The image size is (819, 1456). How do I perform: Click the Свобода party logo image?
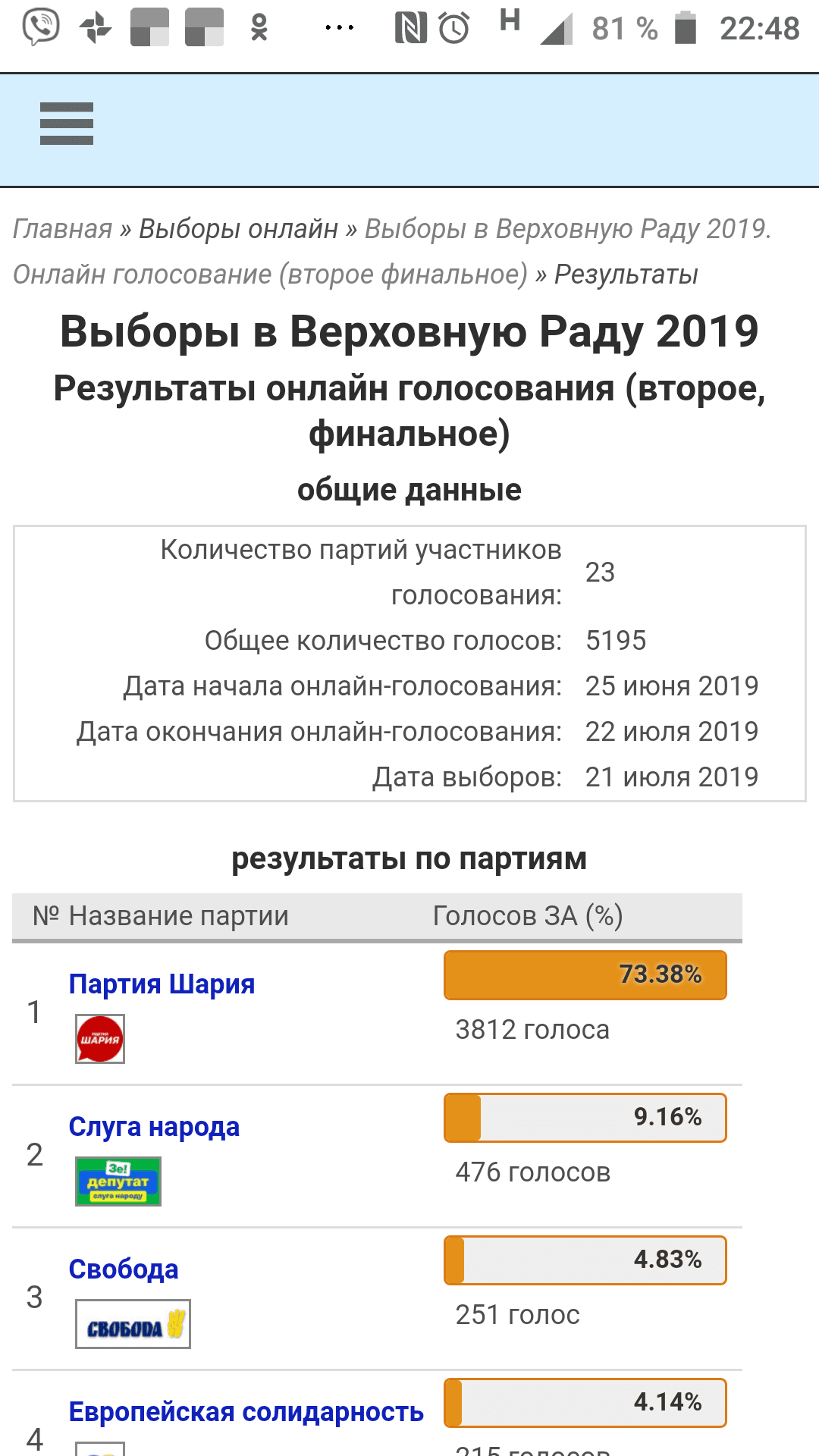(133, 1324)
